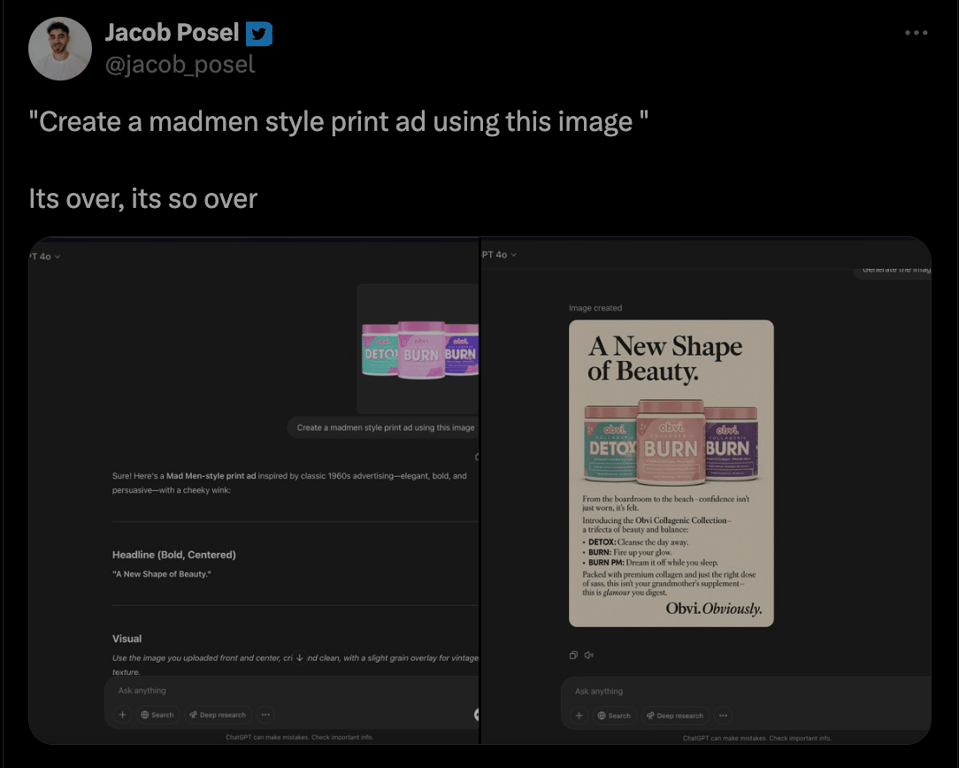The height and width of the screenshot is (768, 959).
Task: Click the 'Its over, its so over' text
Action: (x=143, y=199)
